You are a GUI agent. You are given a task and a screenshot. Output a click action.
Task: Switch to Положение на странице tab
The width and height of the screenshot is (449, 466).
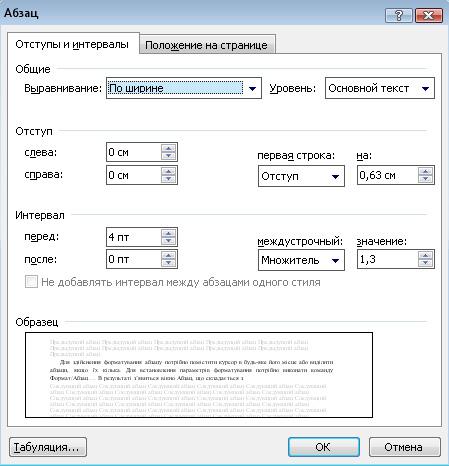(207, 45)
